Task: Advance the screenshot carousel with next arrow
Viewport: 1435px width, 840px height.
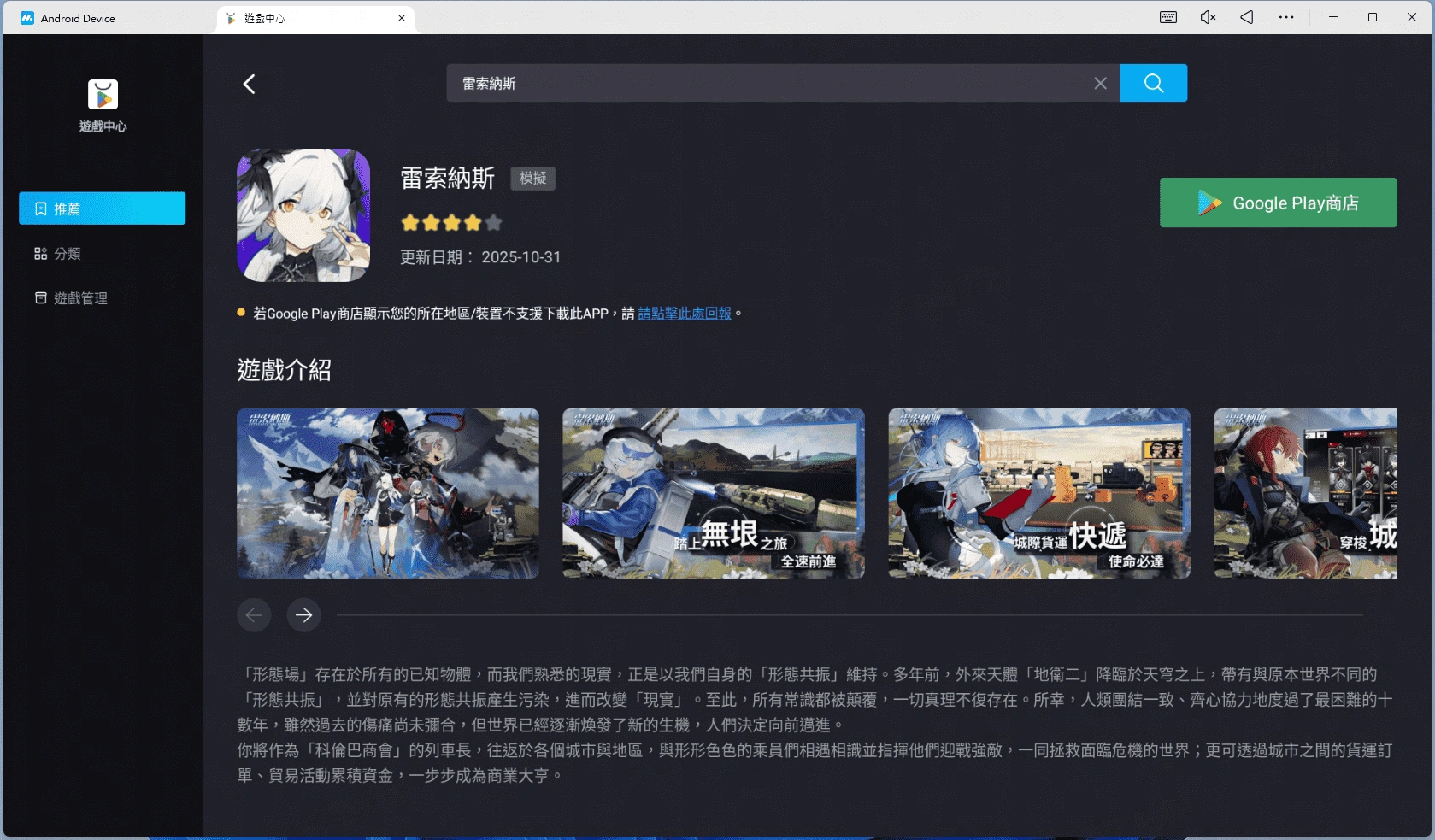Action: (x=303, y=614)
